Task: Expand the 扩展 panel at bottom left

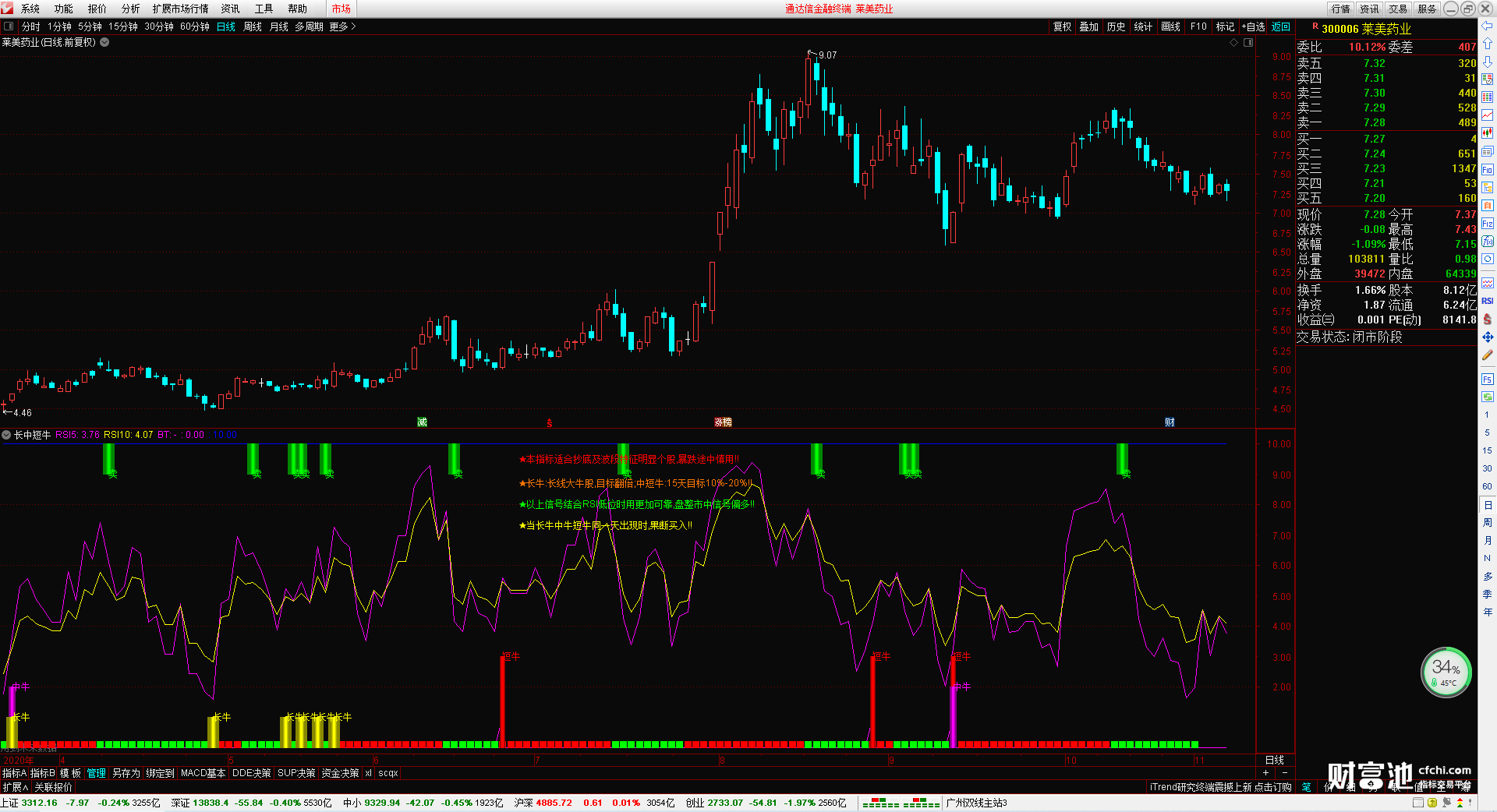Action: coord(15,787)
